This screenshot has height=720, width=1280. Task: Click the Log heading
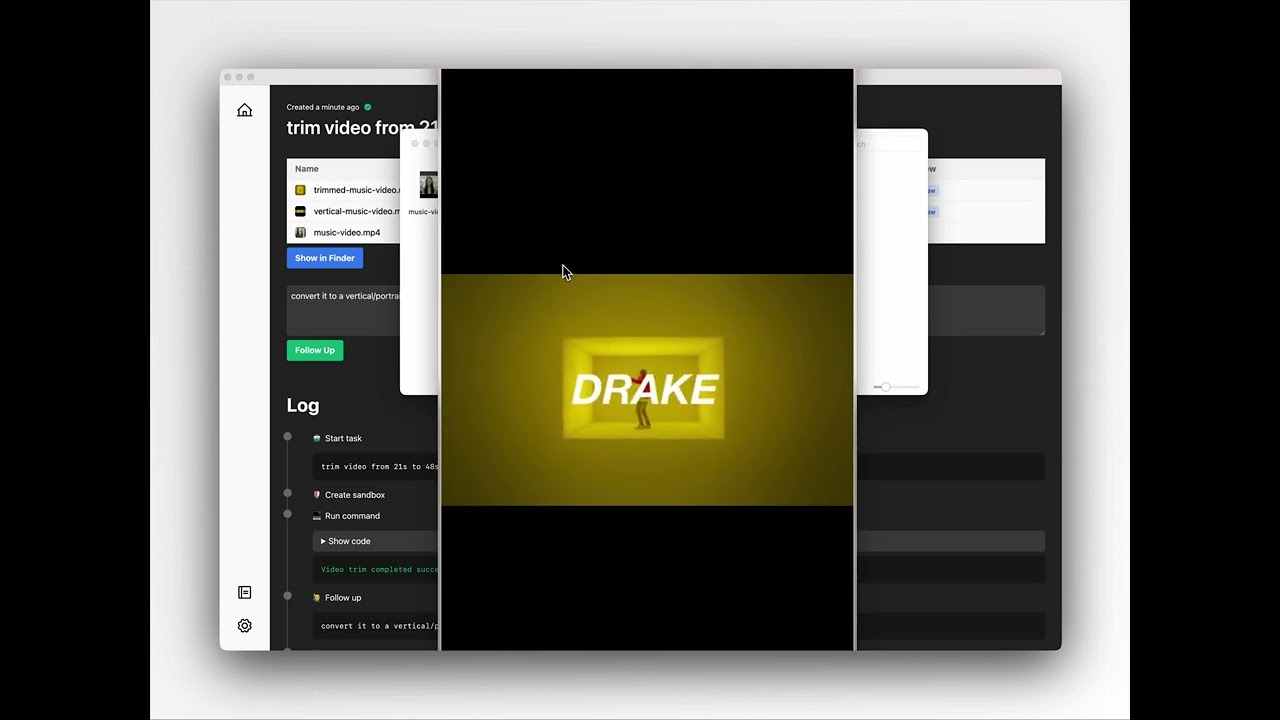tap(303, 405)
